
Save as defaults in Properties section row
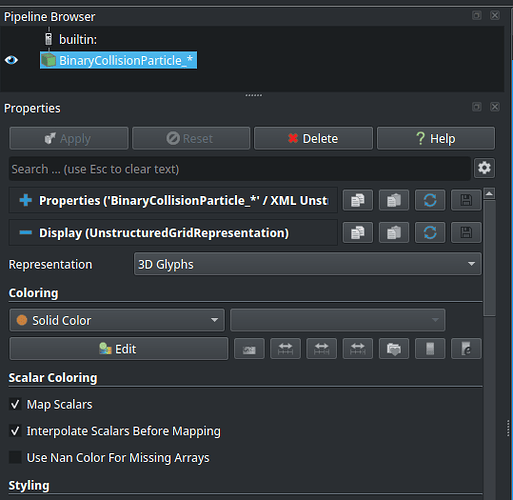466,200
